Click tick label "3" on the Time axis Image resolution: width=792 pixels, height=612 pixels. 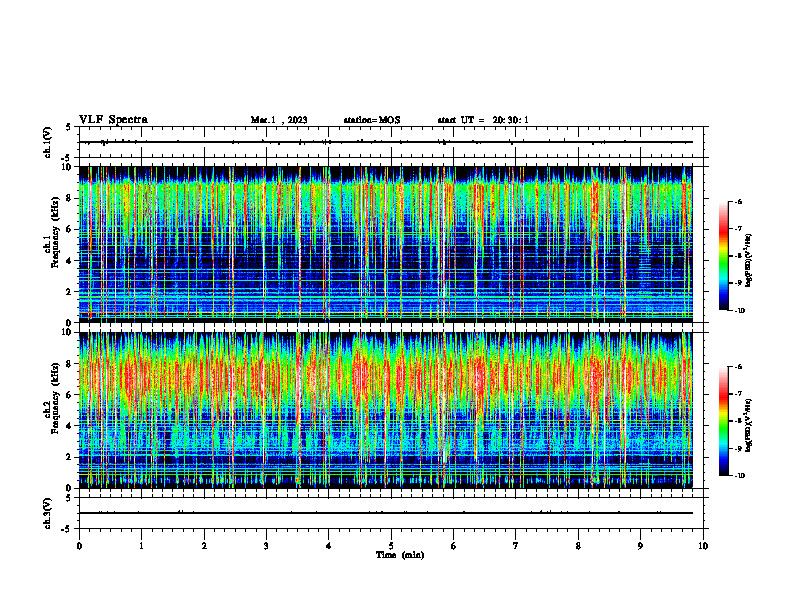coord(266,546)
